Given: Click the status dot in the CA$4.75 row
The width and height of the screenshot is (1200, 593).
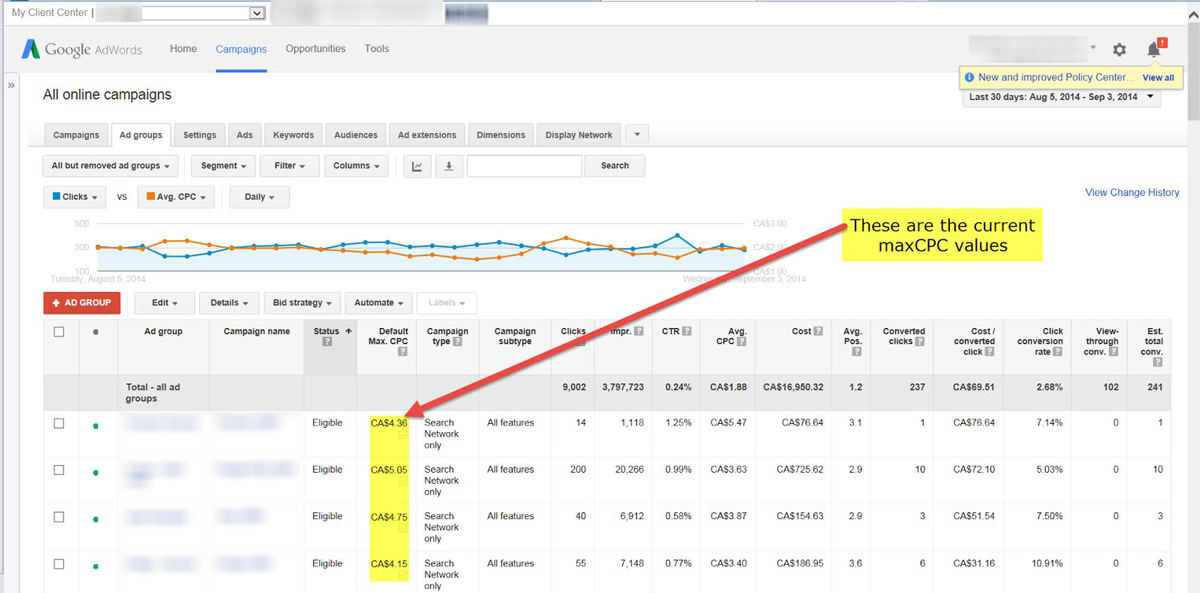Looking at the screenshot, I should point(96,519).
